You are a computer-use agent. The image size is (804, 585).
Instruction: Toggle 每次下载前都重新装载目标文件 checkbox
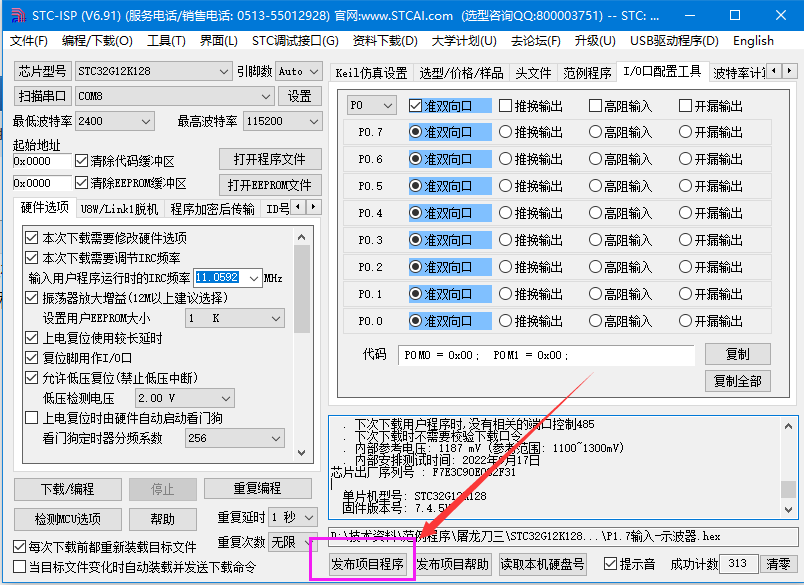coord(19,547)
